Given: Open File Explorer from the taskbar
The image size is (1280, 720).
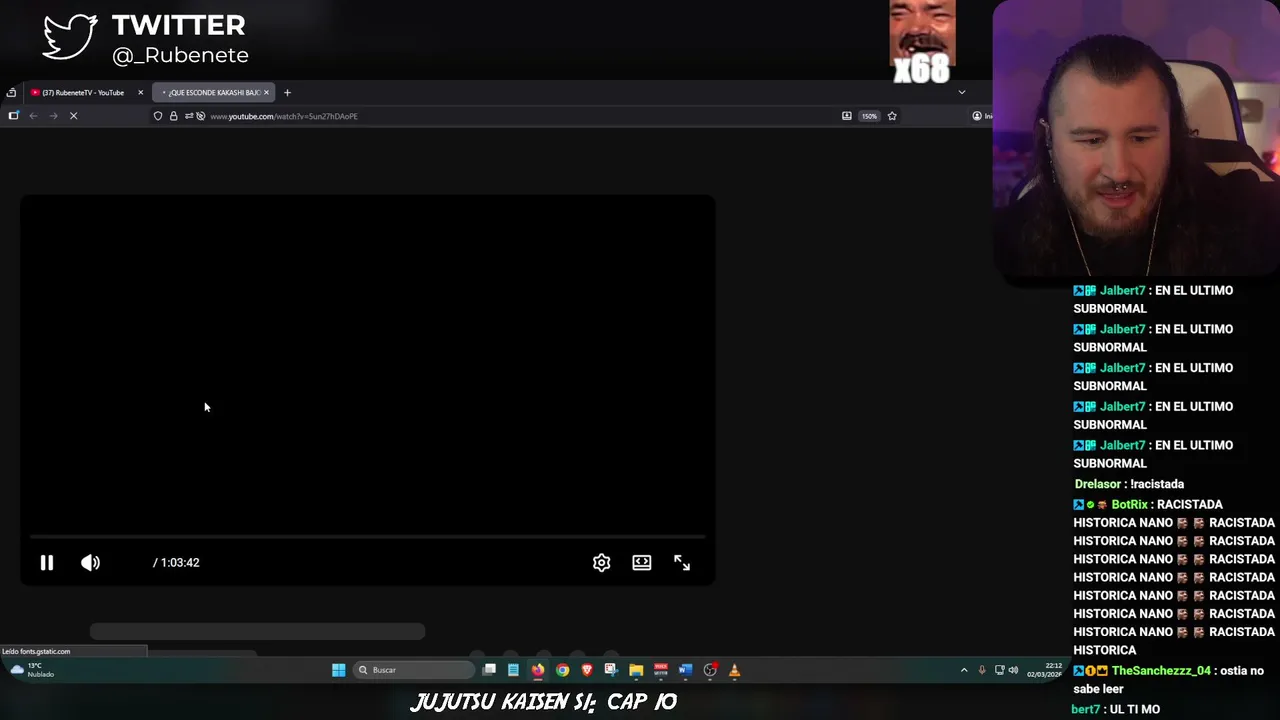Looking at the screenshot, I should click(636, 670).
